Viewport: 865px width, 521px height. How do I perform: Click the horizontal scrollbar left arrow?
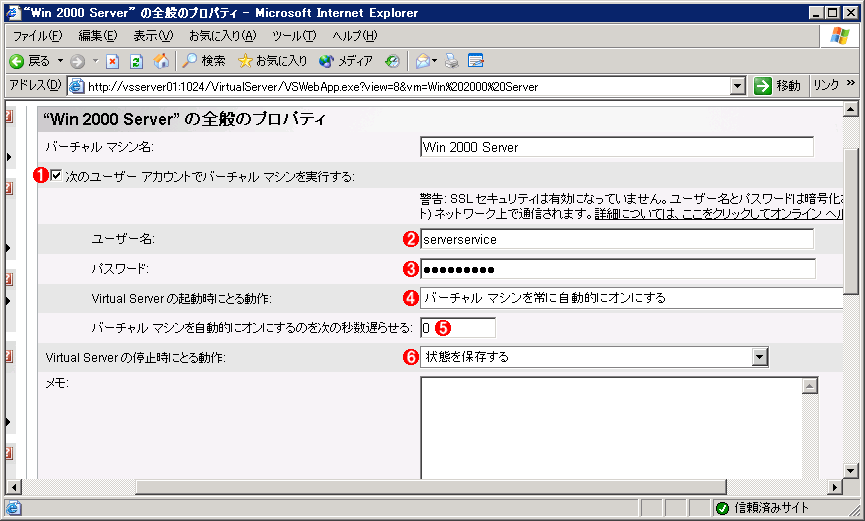[x=13, y=487]
